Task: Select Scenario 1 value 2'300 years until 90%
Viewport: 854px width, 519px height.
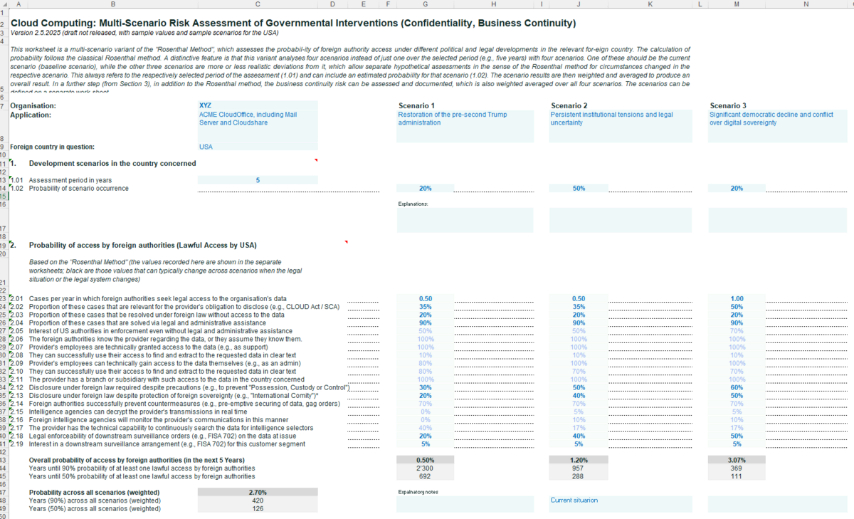Action: point(425,468)
